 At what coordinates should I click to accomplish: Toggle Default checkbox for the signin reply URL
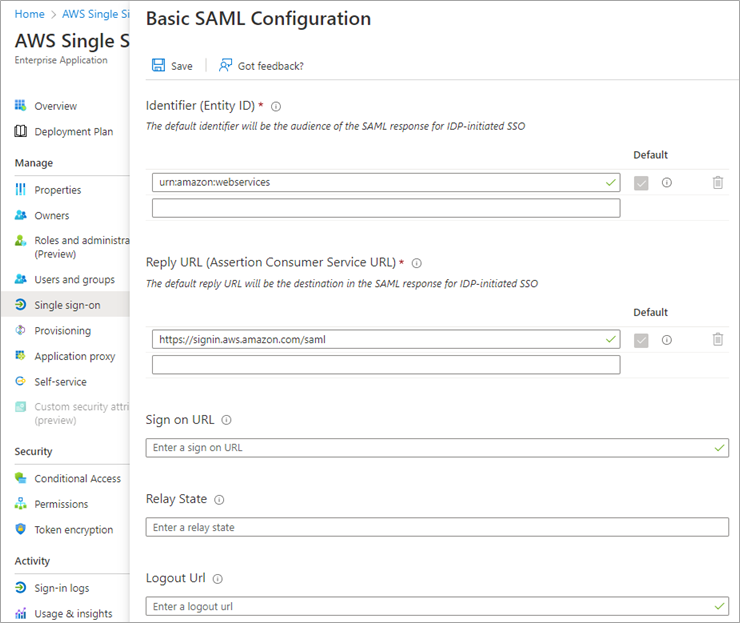coord(641,340)
